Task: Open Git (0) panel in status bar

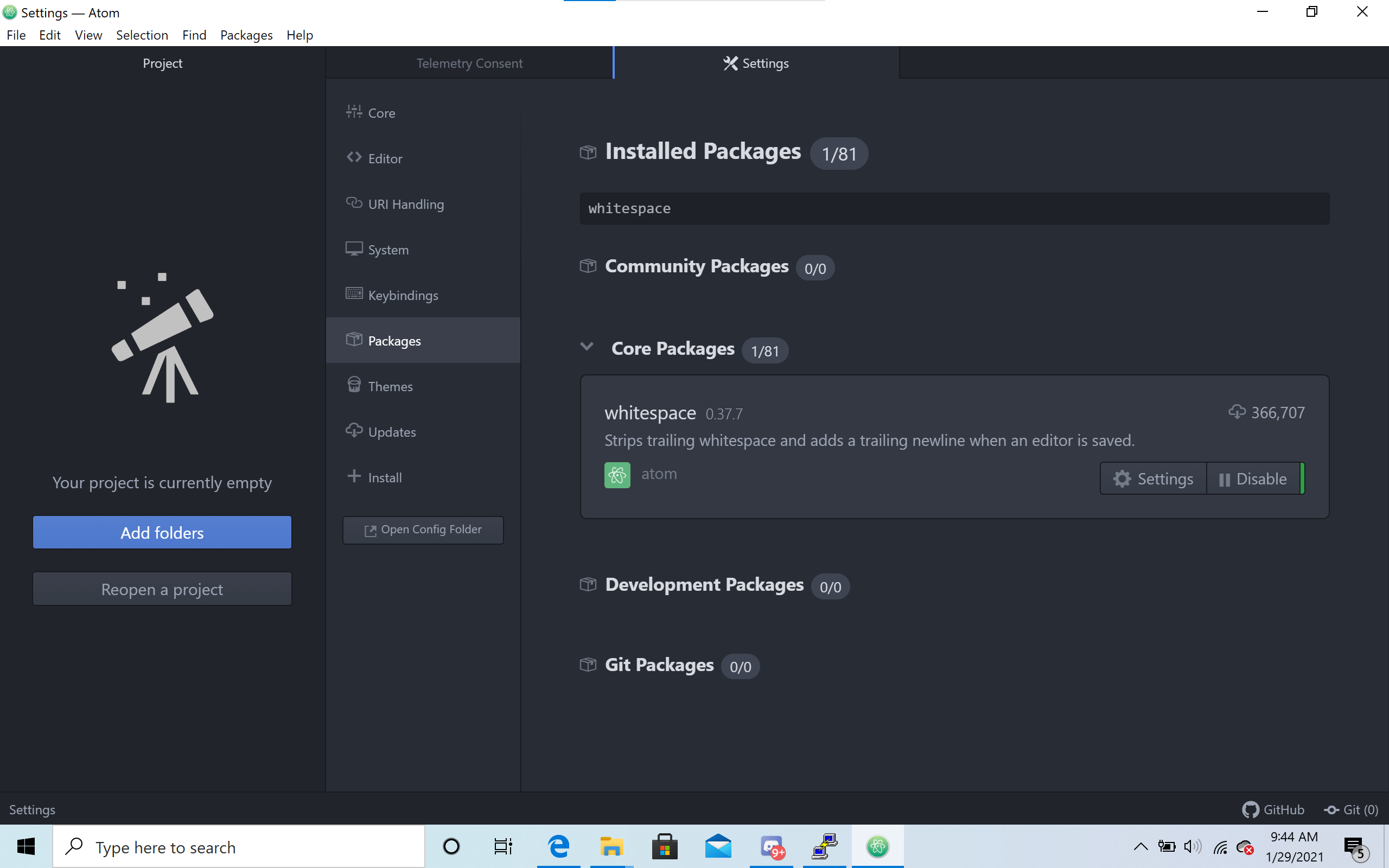Action: pos(1350,809)
